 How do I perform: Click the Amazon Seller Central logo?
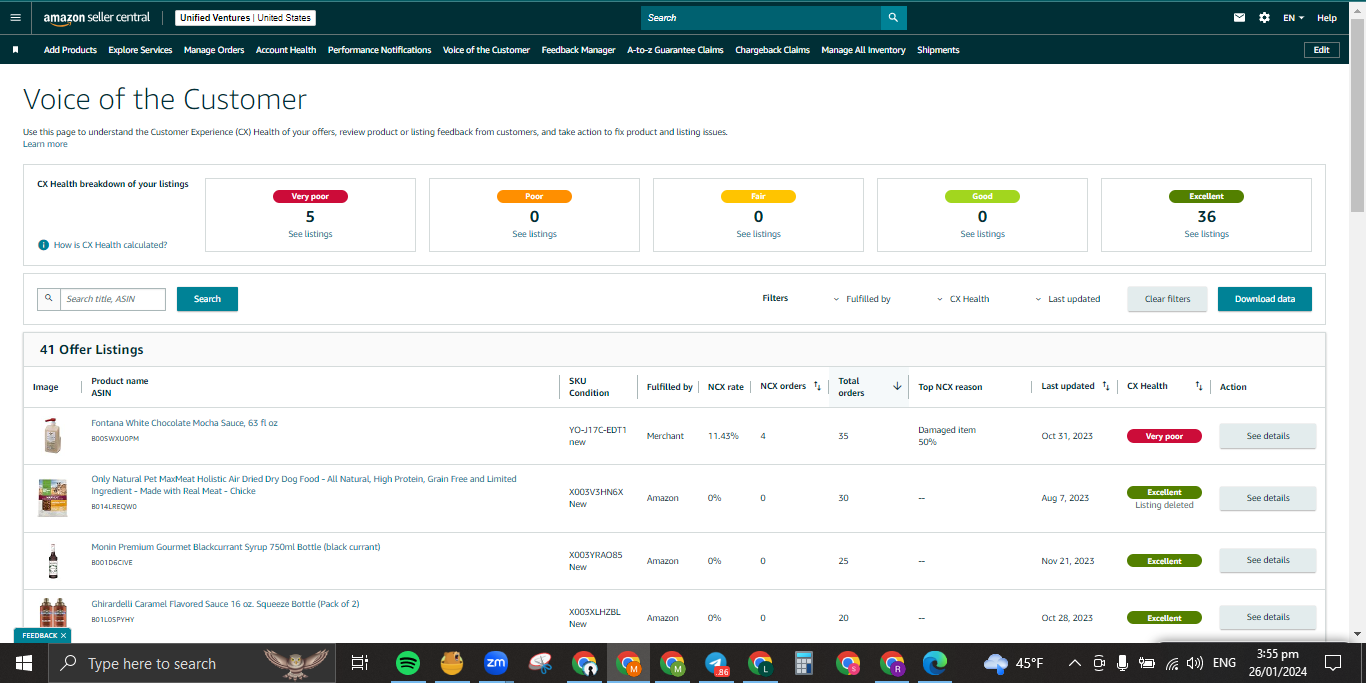(x=97, y=18)
